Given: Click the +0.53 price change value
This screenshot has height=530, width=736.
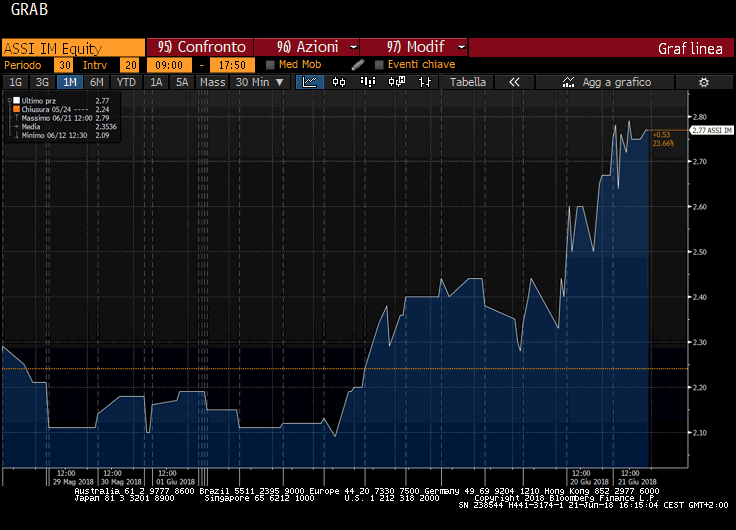Looking at the screenshot, I should coord(661,135).
